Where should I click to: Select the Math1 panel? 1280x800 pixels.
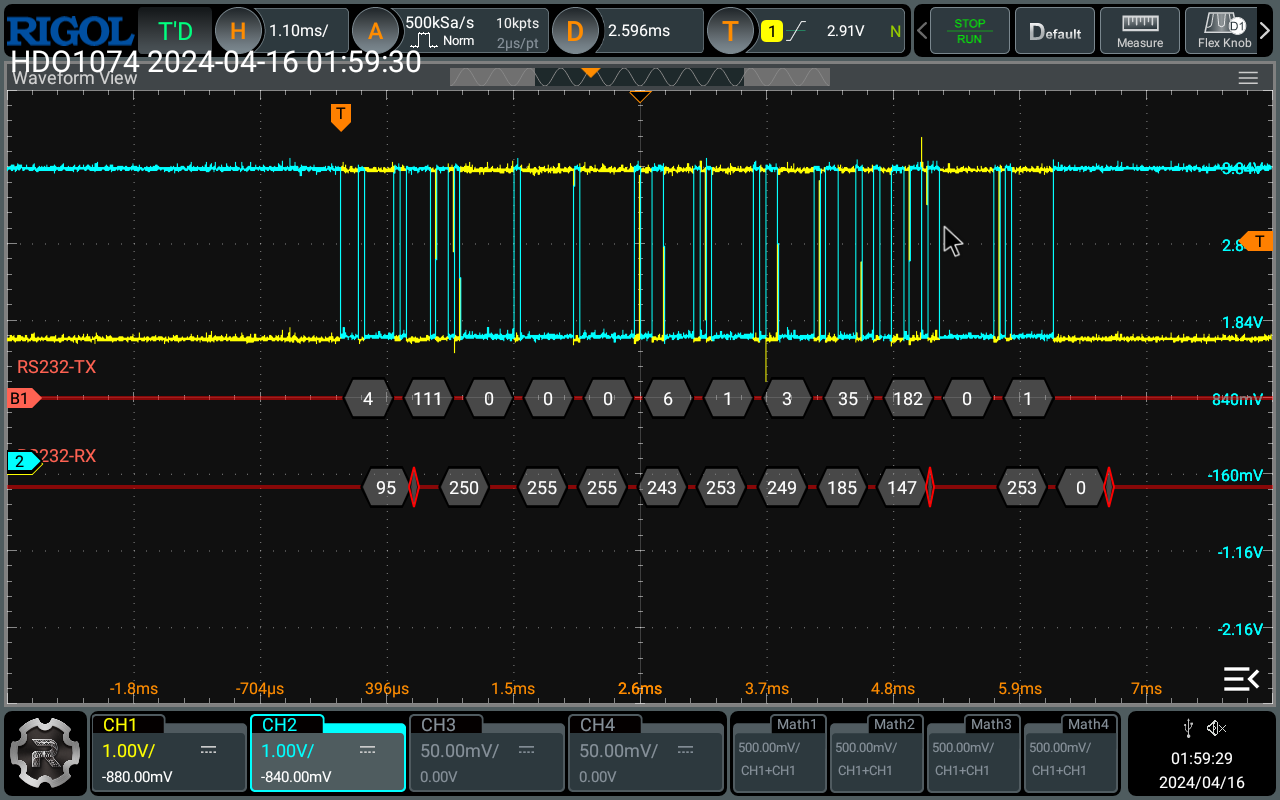(778, 752)
